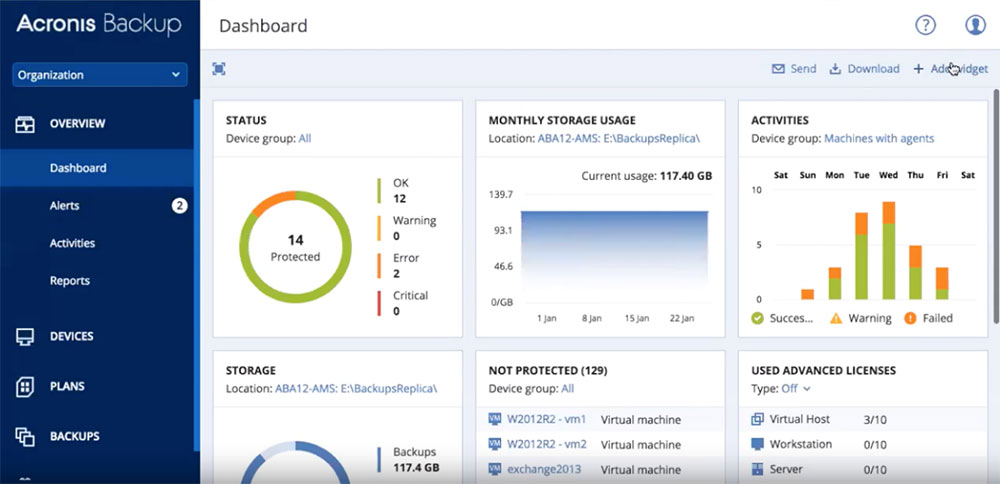This screenshot has width=1000, height=484.
Task: Click Status device group All link
Action: [x=305, y=138]
